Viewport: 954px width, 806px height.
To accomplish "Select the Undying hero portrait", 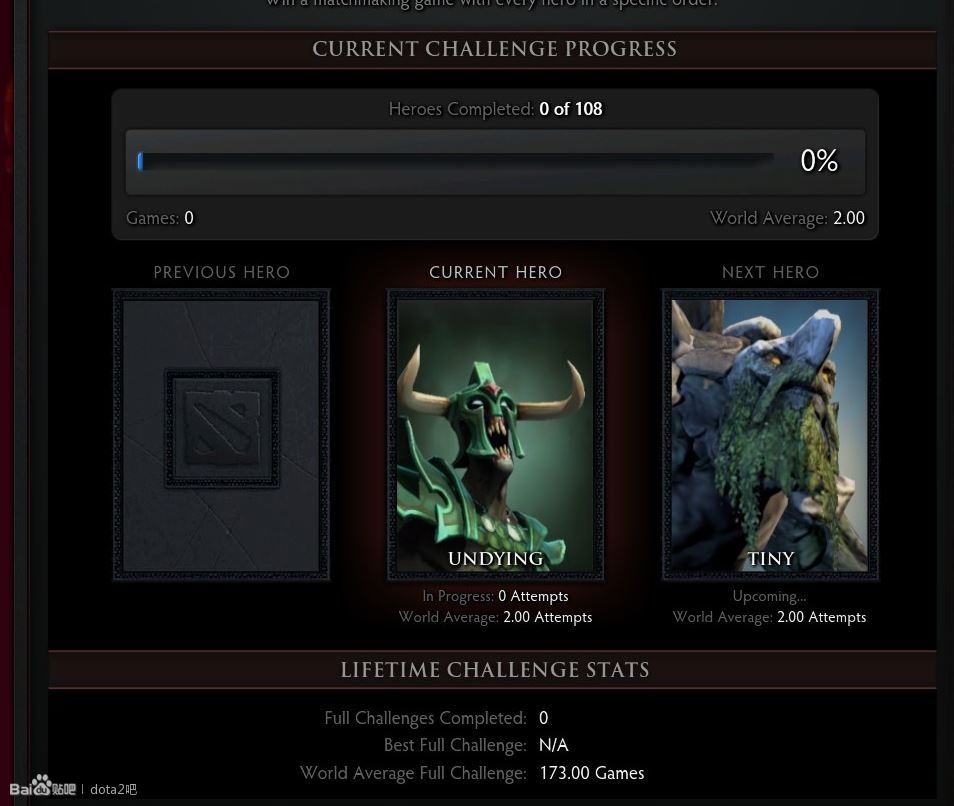I will pyautogui.click(x=495, y=434).
